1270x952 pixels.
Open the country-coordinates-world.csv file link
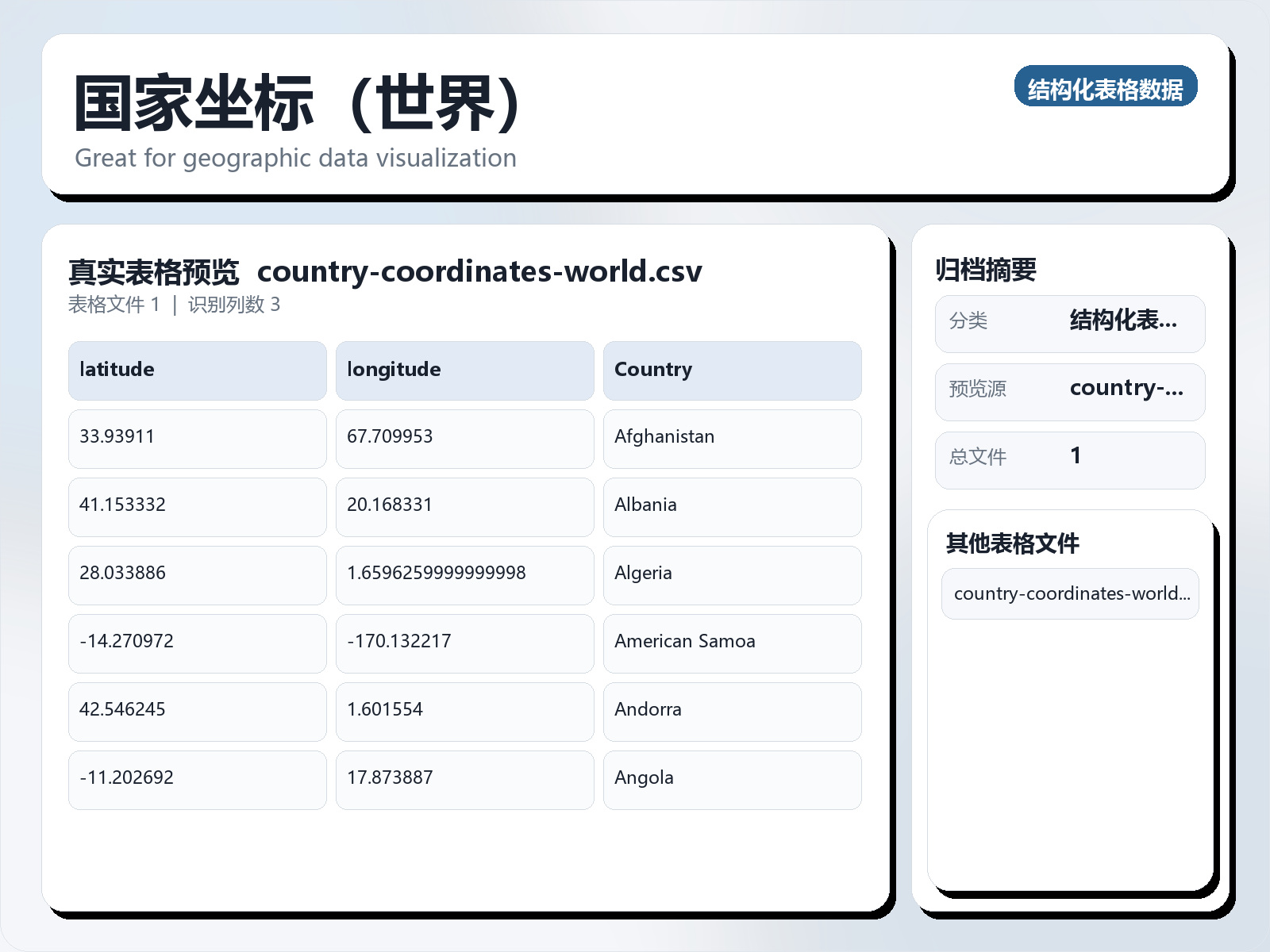[x=1069, y=593]
